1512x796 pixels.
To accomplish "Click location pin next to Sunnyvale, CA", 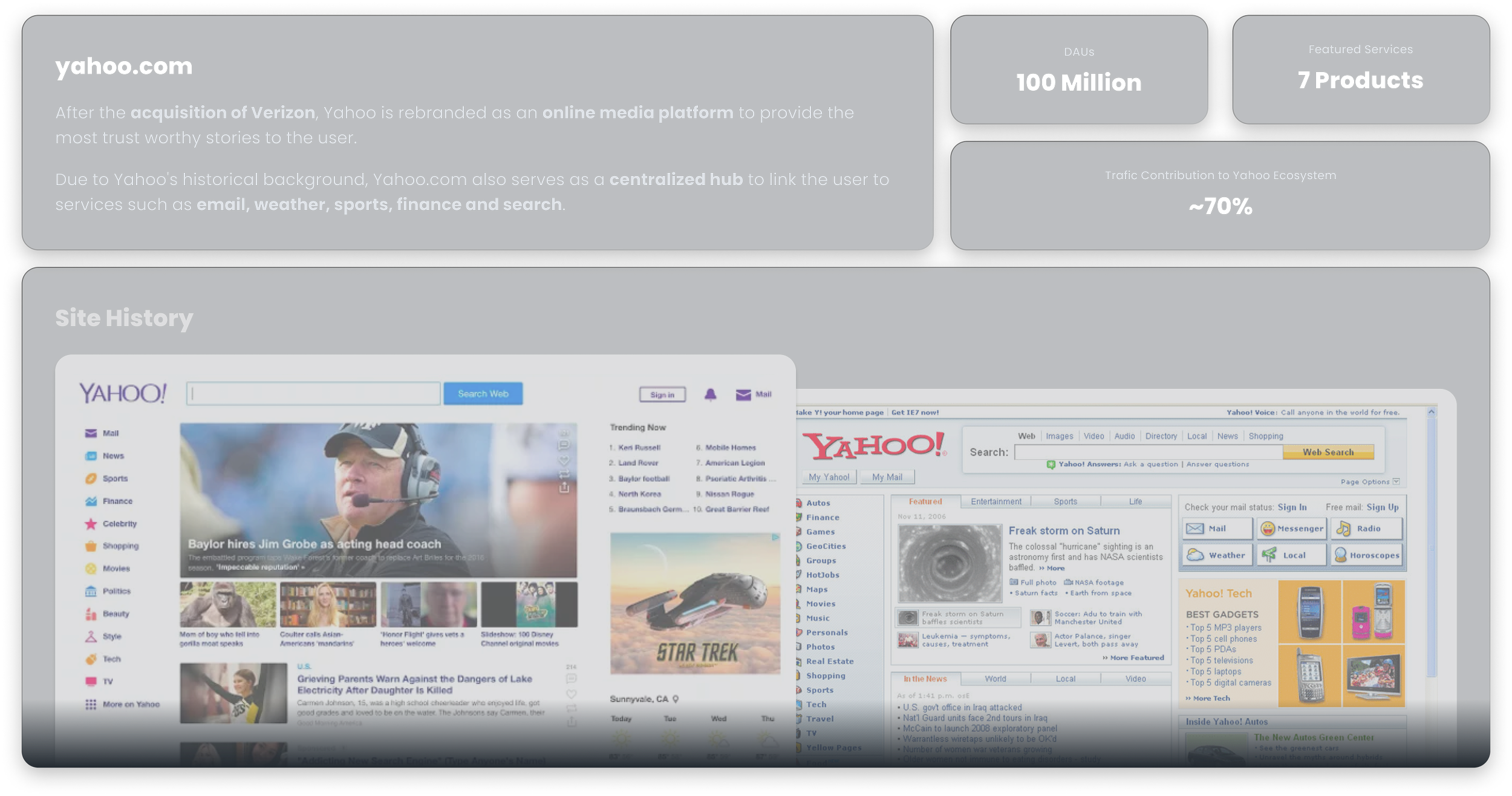I will (676, 699).
